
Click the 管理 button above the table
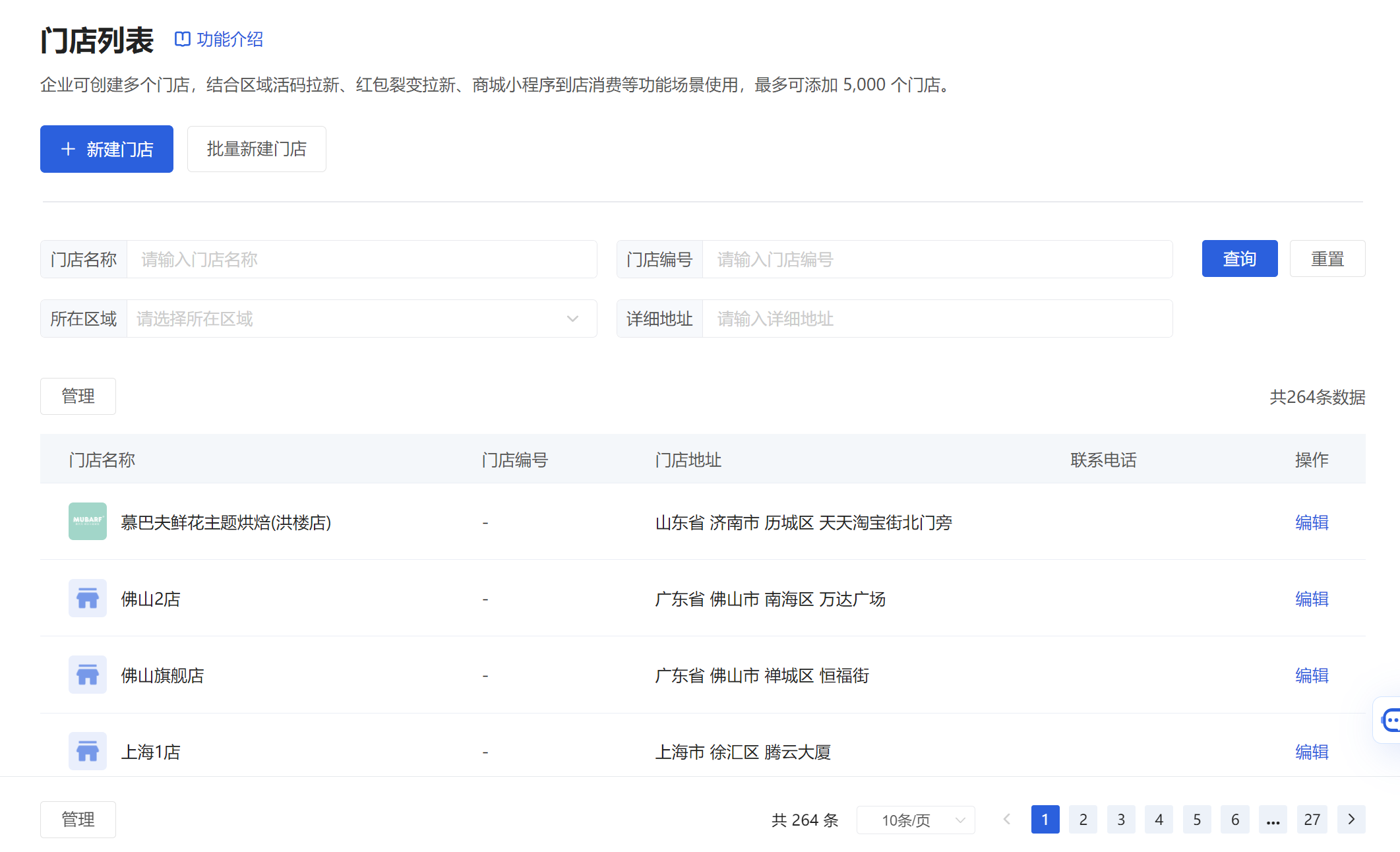pos(78,396)
